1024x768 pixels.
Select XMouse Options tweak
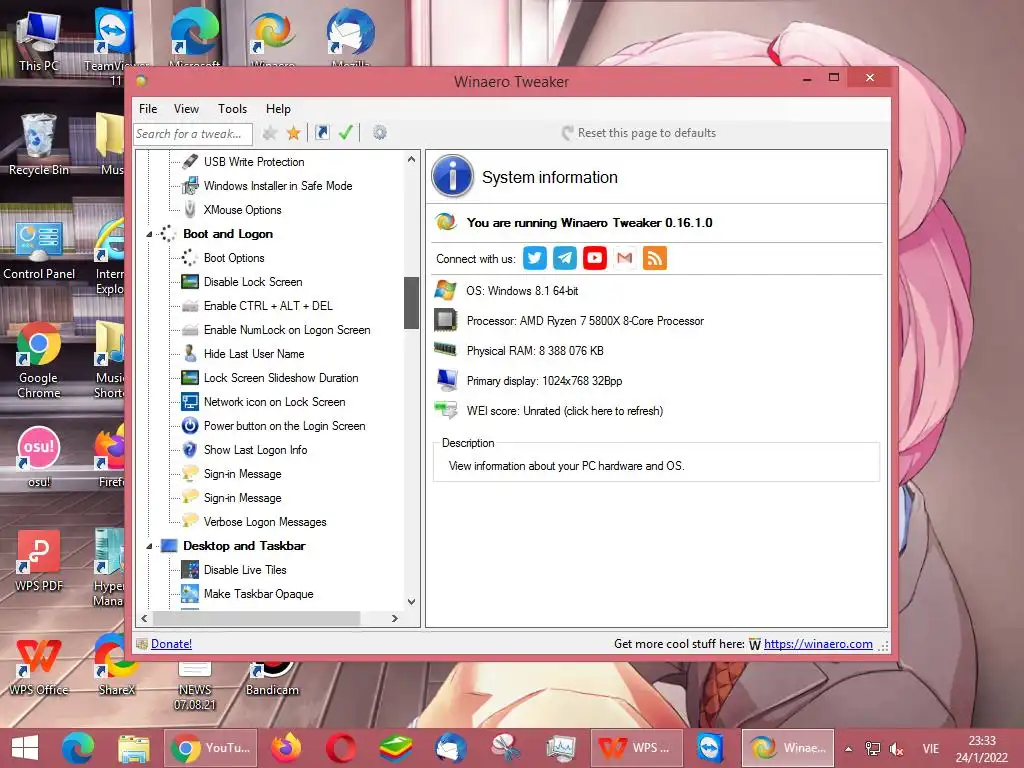(242, 210)
